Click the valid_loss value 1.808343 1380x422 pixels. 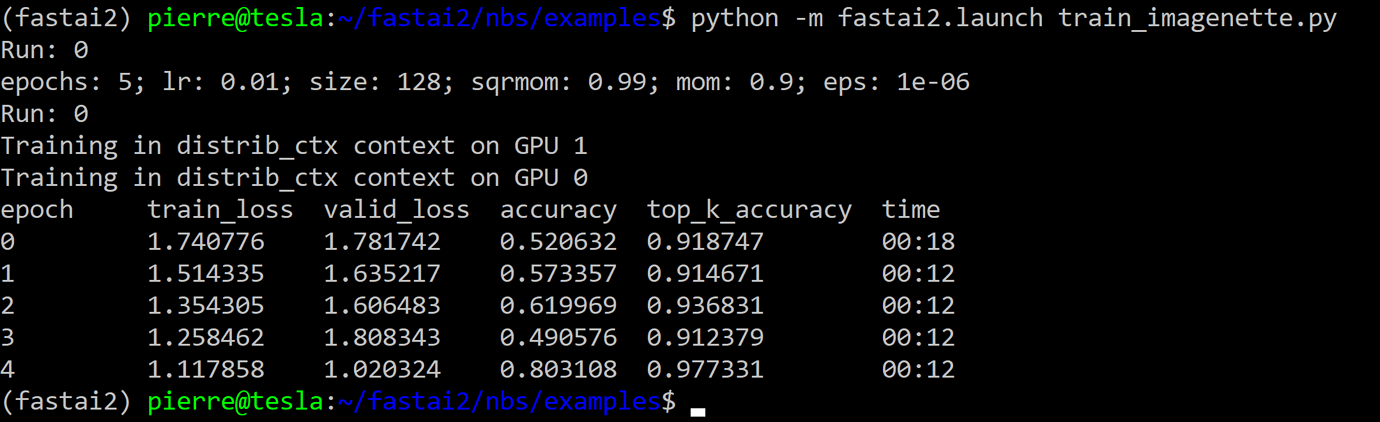pos(382,338)
